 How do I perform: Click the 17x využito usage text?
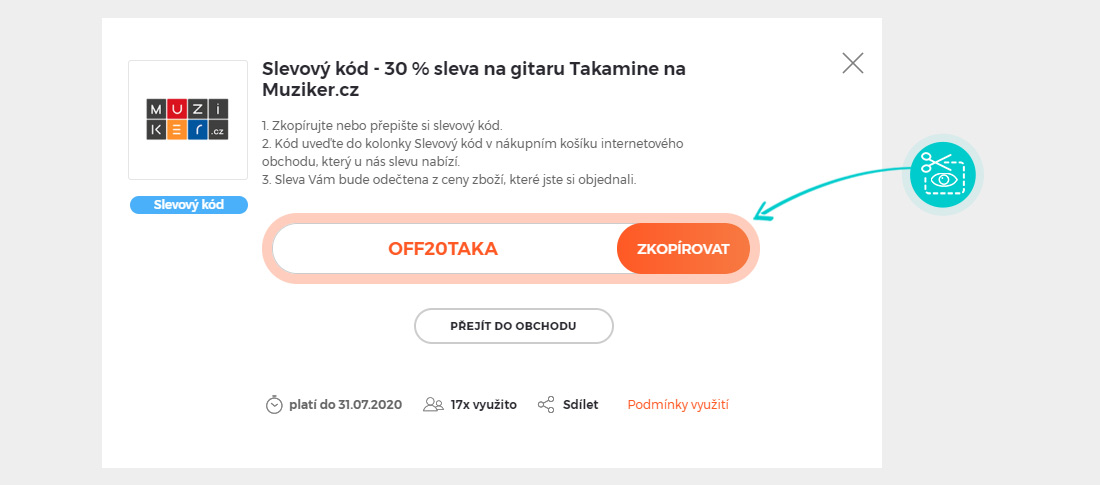point(484,405)
